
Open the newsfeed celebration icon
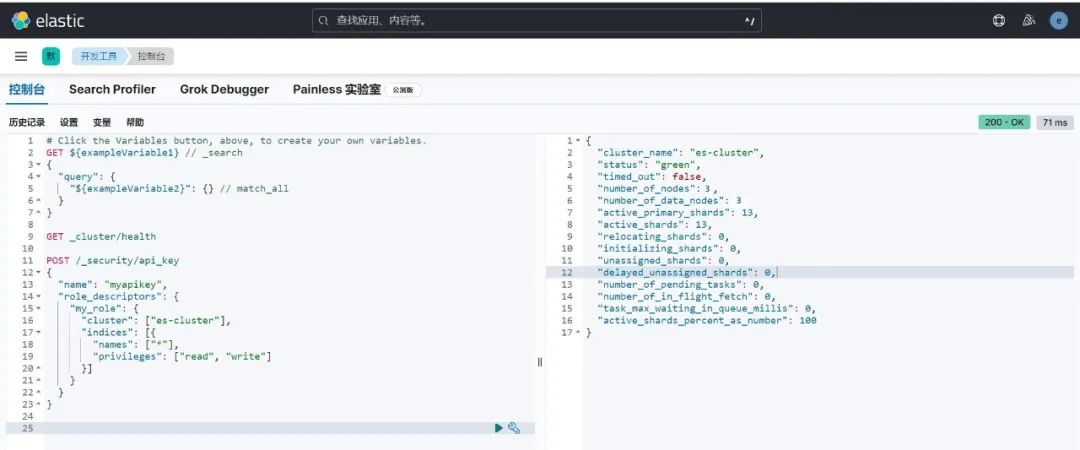(1029, 21)
